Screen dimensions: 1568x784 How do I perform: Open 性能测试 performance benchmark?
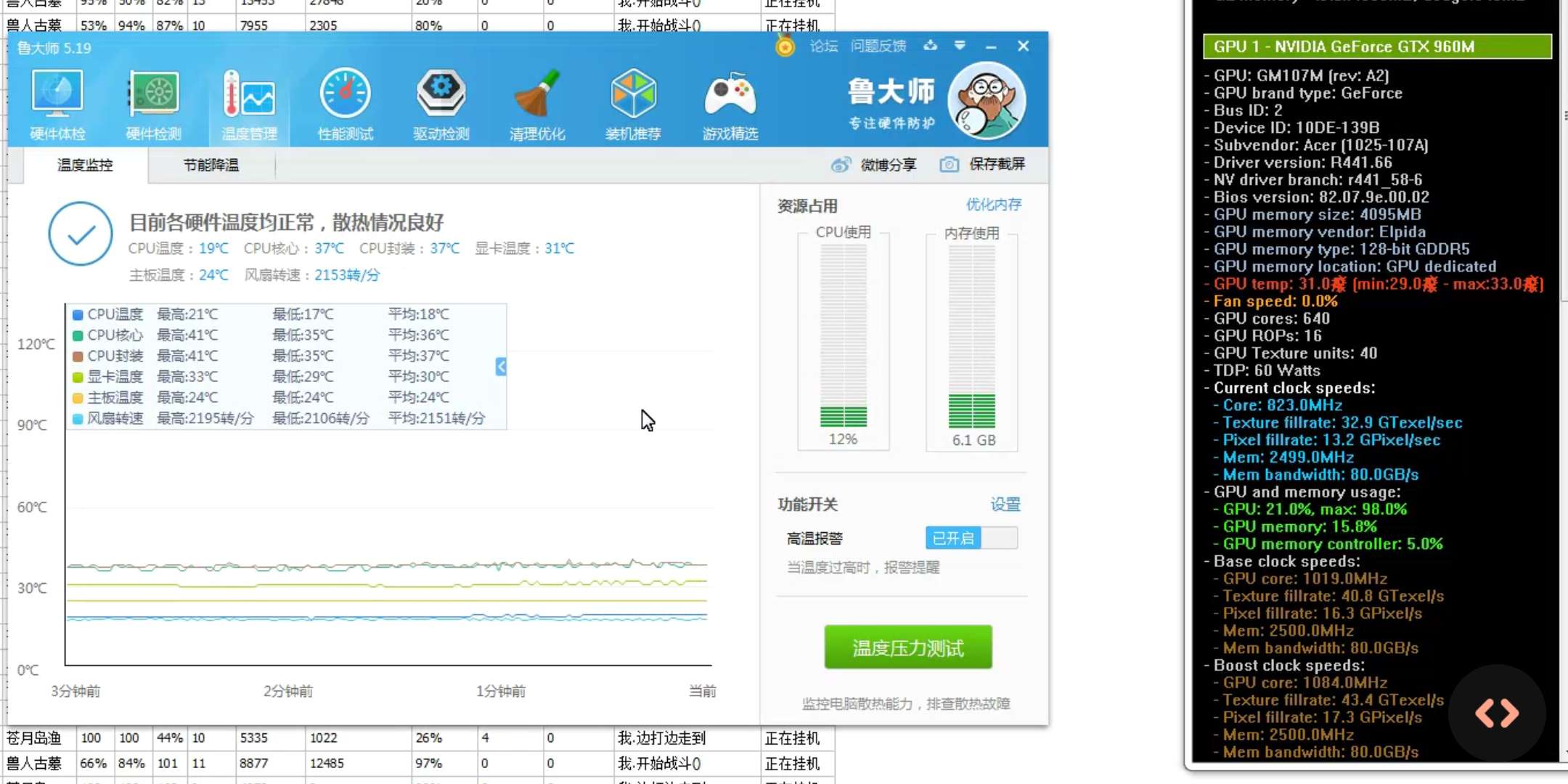pyautogui.click(x=346, y=105)
